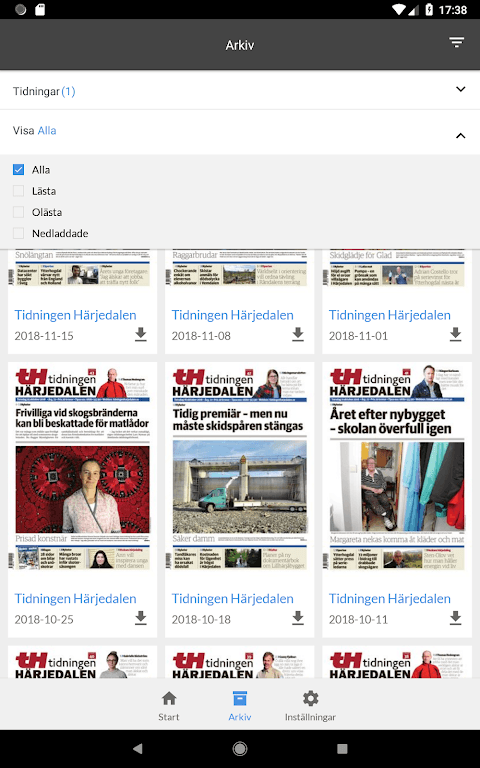Open Tidningen Härjedalen title dated 2018-10-25
The image size is (480, 768).
[x=75, y=599]
